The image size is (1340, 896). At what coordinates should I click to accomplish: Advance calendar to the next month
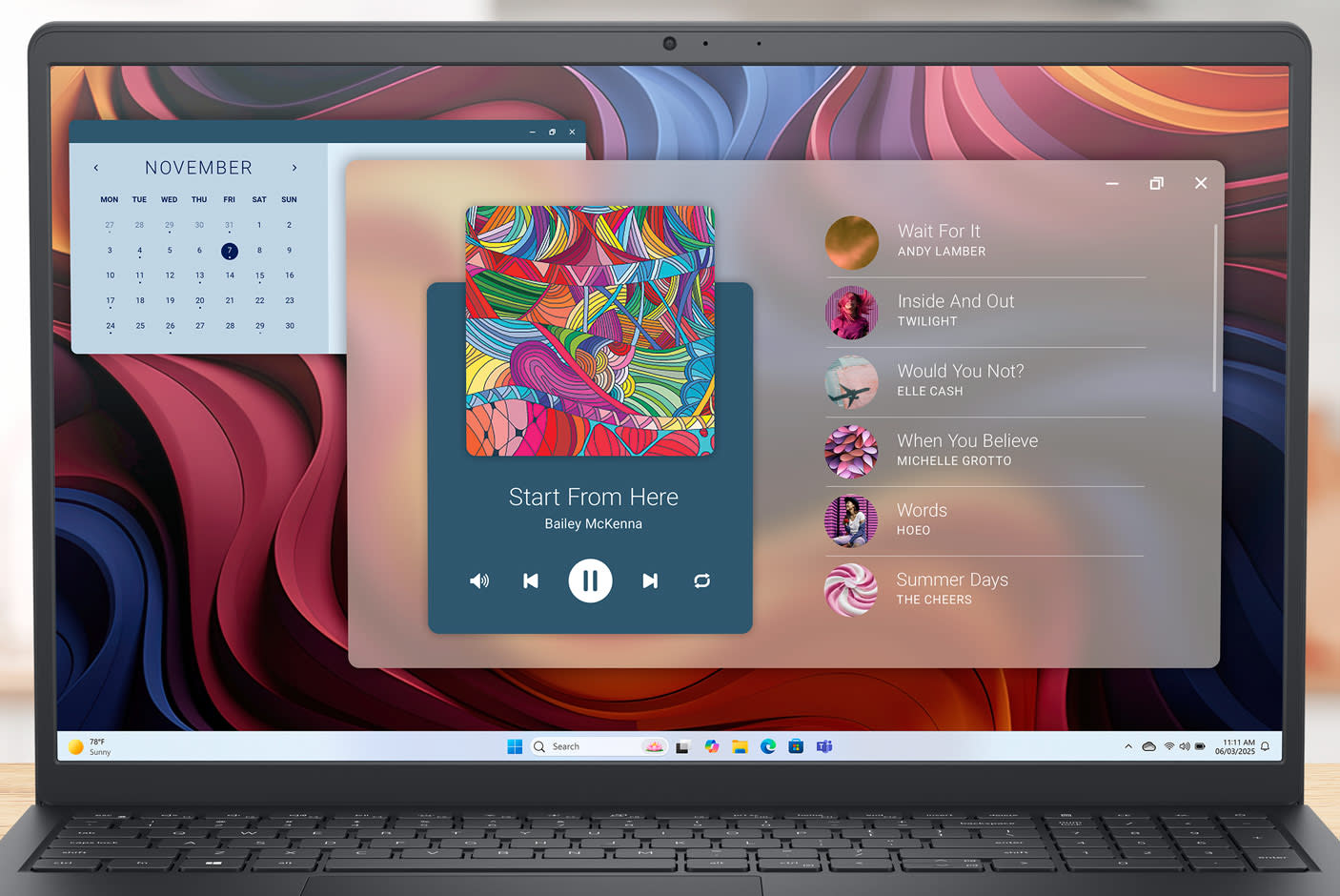click(294, 168)
